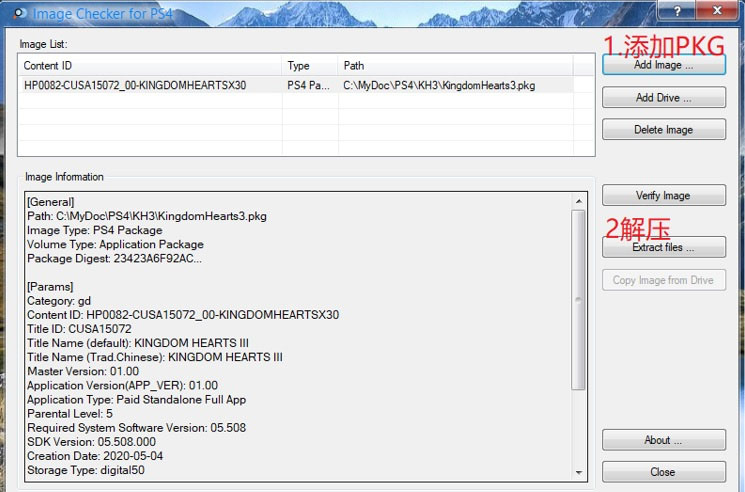Extract files from the package
This screenshot has width=745, height=492.
click(x=664, y=247)
